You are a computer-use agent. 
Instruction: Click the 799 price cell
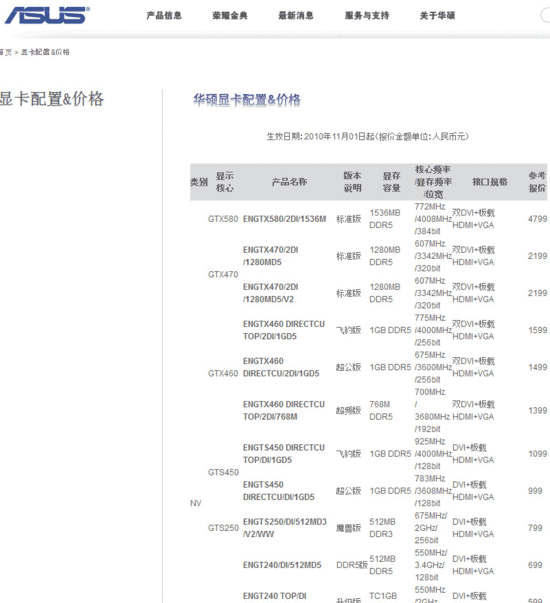(535, 528)
